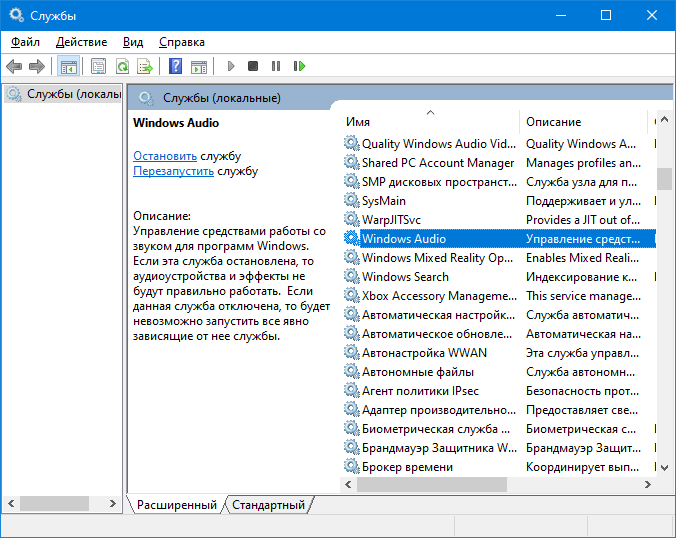Click description cell 'This service manage...'
This screenshot has height=538, width=676.
pyautogui.click(x=583, y=296)
